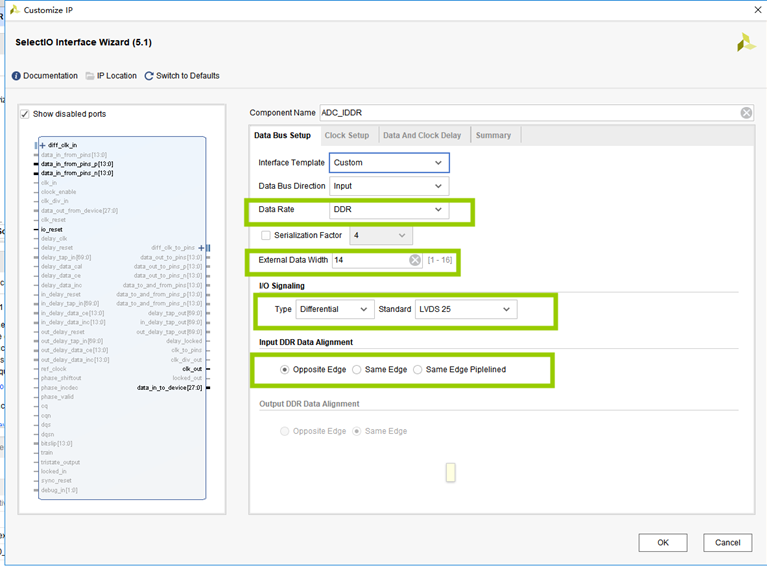Click the ref_clock port label
The height and width of the screenshot is (568, 767).
point(53,369)
